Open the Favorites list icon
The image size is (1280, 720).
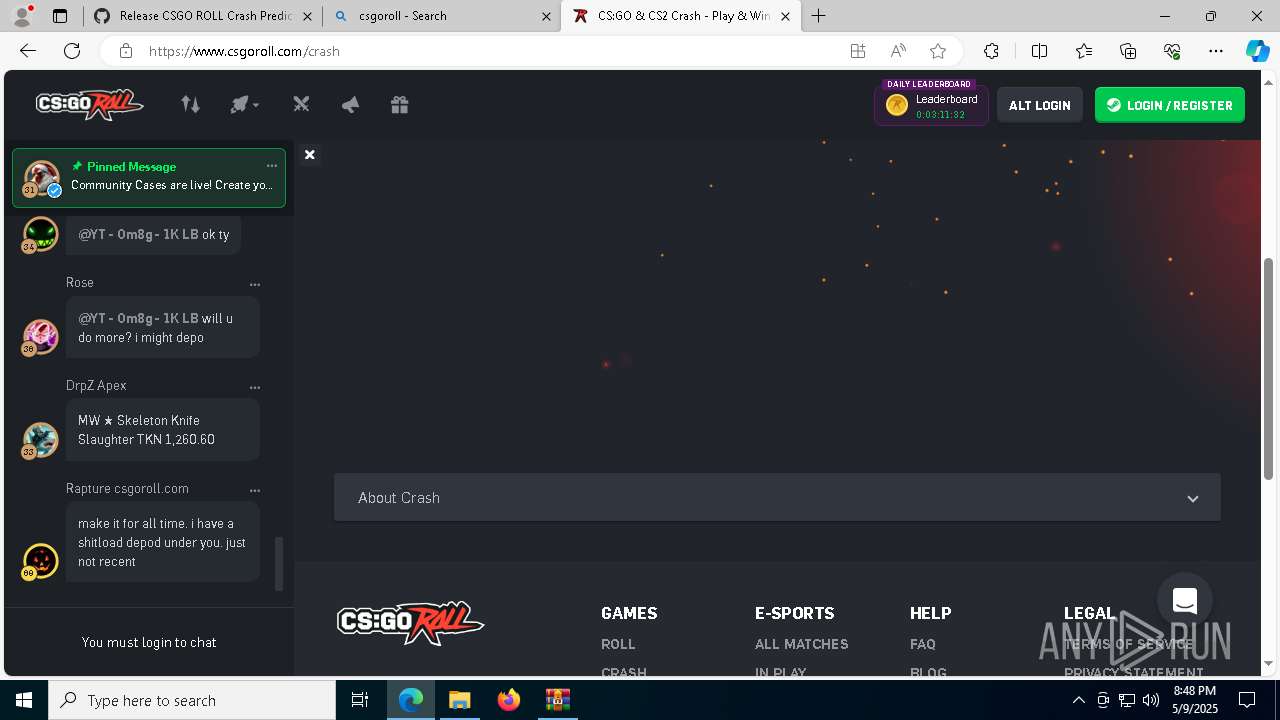tap(1084, 51)
